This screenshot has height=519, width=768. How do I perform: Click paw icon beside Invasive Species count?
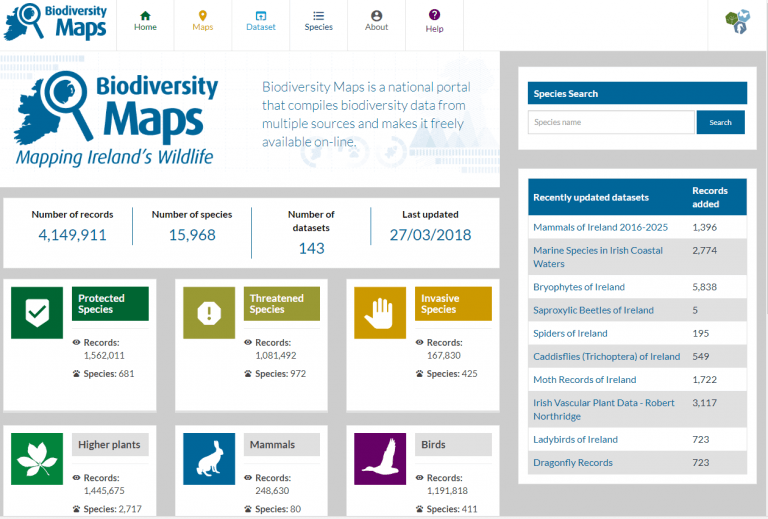point(419,374)
